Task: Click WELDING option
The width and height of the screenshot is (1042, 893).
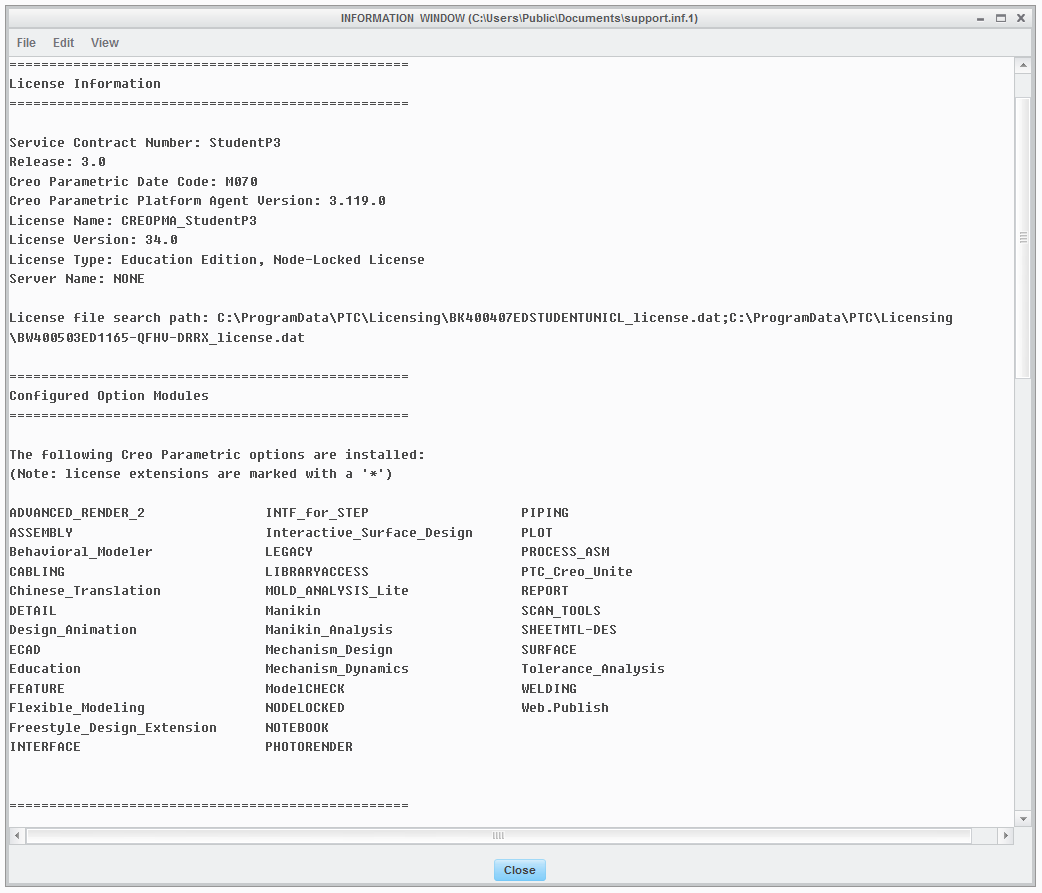Action: click(549, 689)
